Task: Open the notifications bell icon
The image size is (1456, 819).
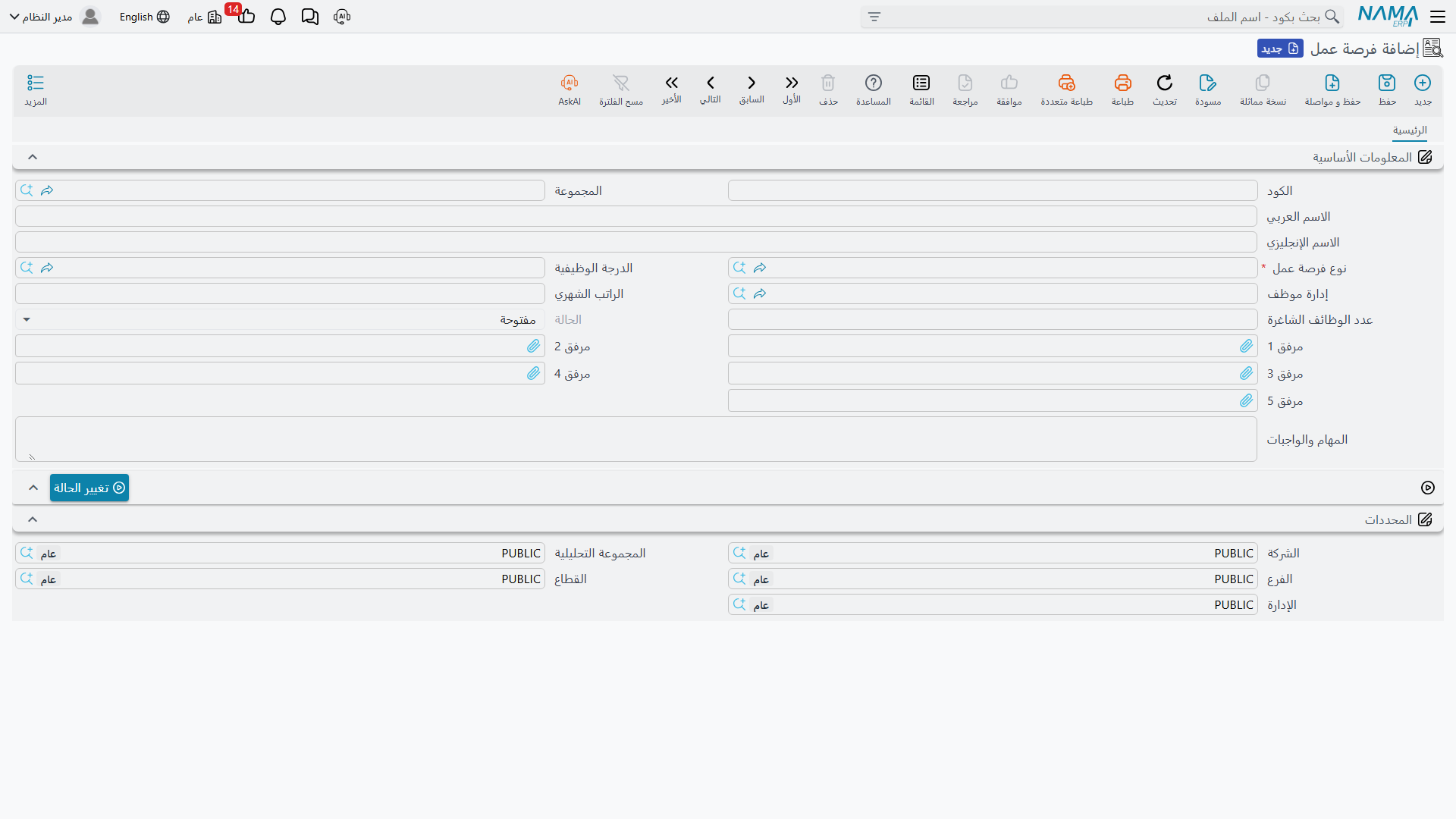Action: pyautogui.click(x=278, y=17)
